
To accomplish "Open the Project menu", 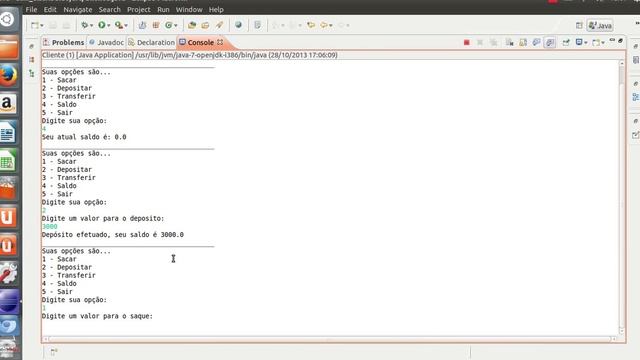I will 139,9.
